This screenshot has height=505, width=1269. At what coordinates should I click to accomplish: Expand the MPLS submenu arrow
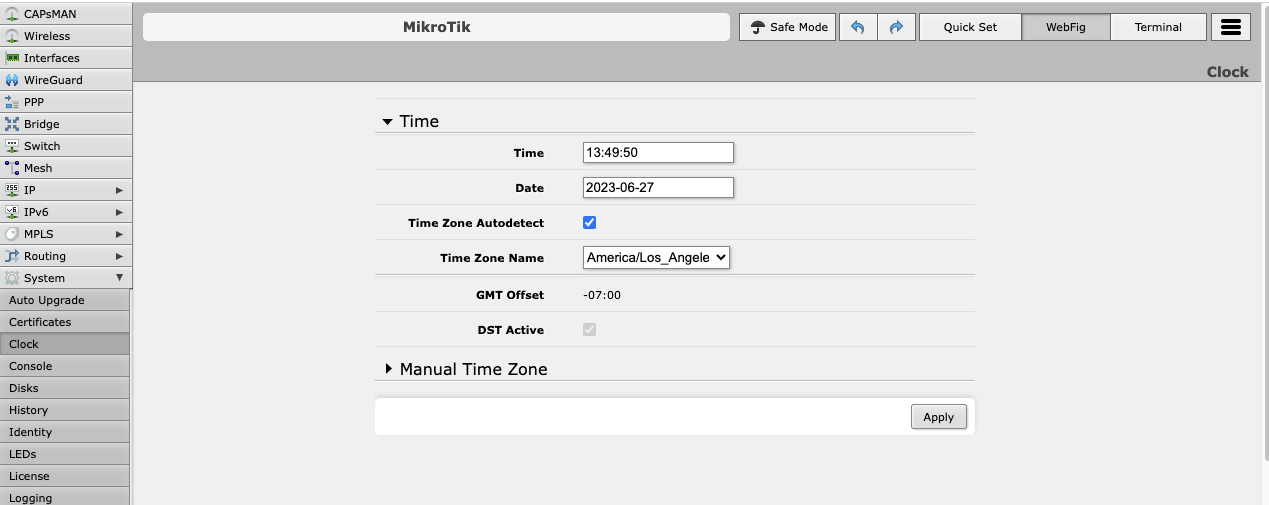tap(119, 234)
